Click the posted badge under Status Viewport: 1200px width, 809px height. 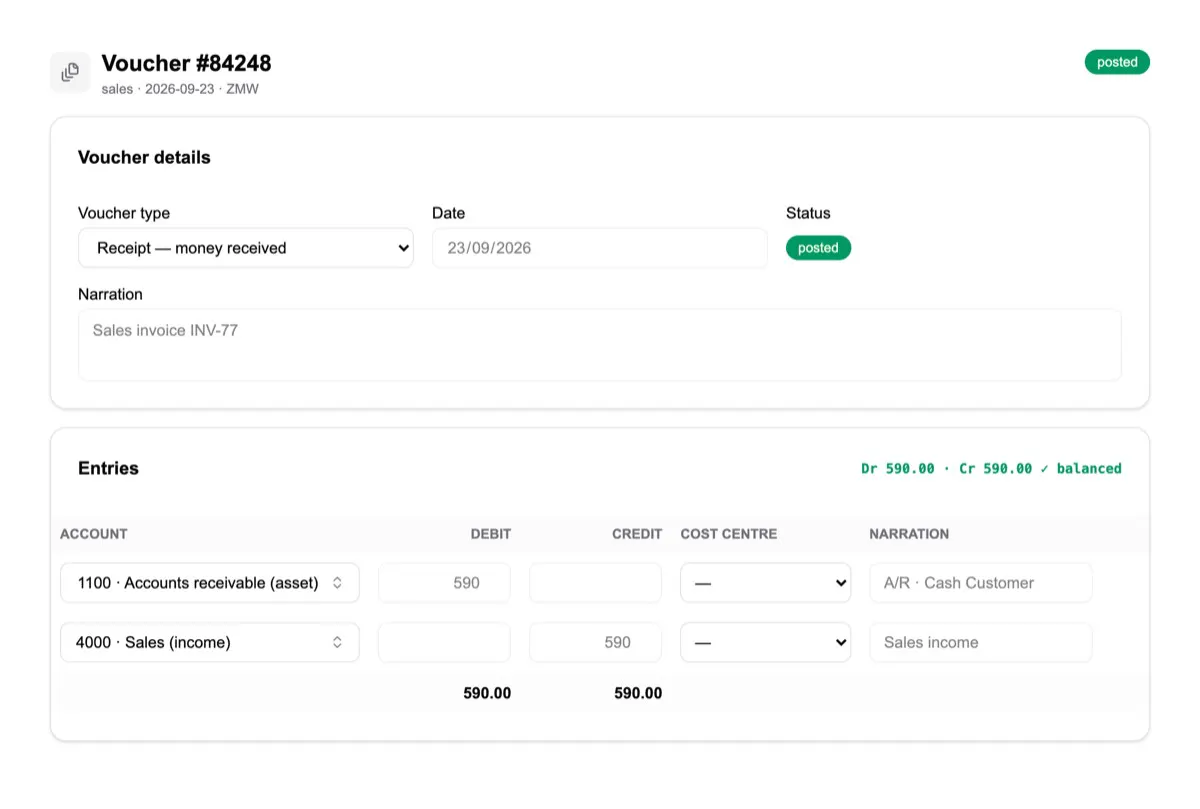[818, 248]
